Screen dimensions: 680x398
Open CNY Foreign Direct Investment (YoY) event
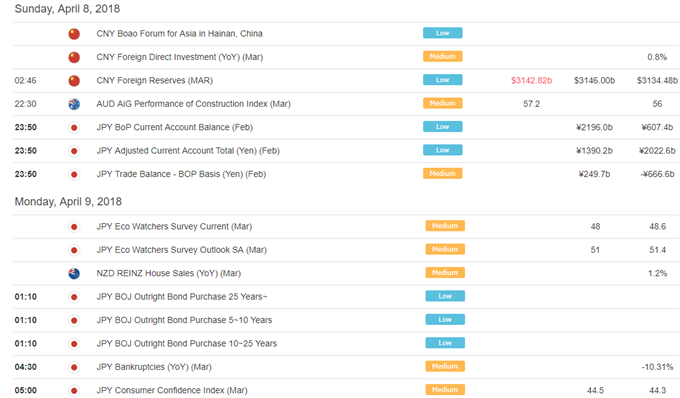click(180, 57)
